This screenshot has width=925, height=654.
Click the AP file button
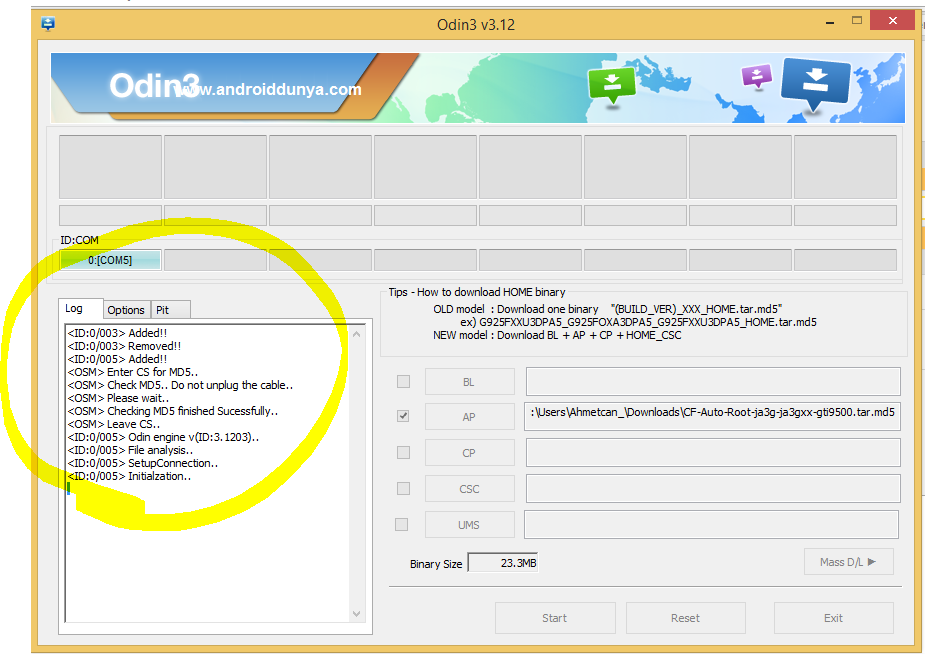[x=470, y=417]
